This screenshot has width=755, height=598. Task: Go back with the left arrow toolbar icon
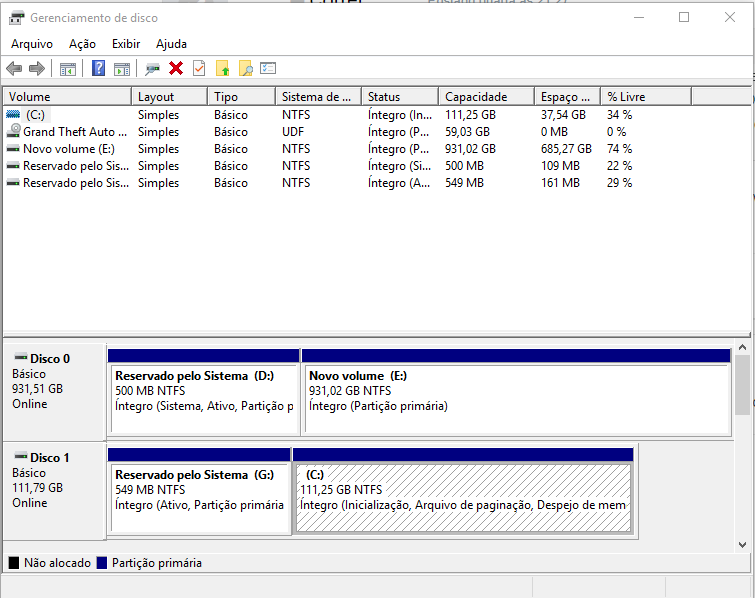[14, 69]
